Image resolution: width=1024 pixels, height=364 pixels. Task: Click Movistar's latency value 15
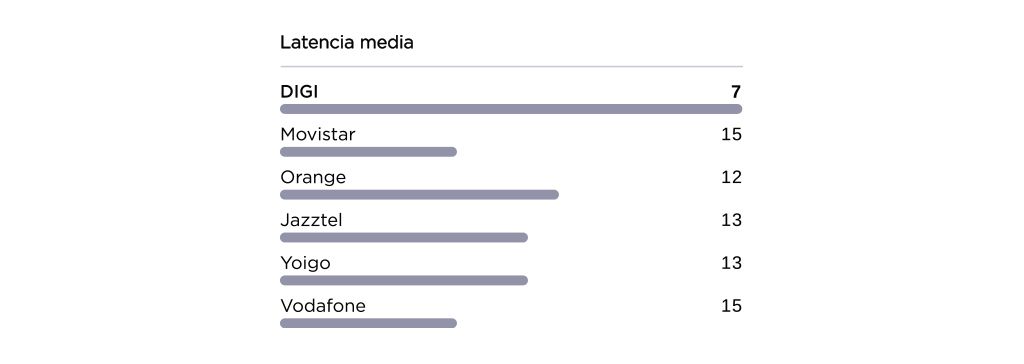731,135
